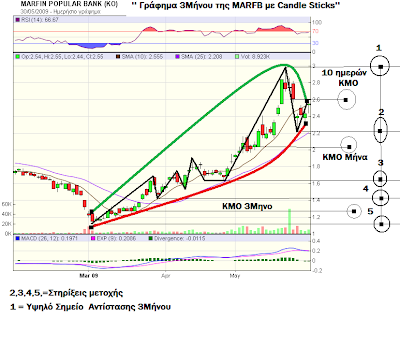Click the 'Apr' date axis label

pos(166,276)
